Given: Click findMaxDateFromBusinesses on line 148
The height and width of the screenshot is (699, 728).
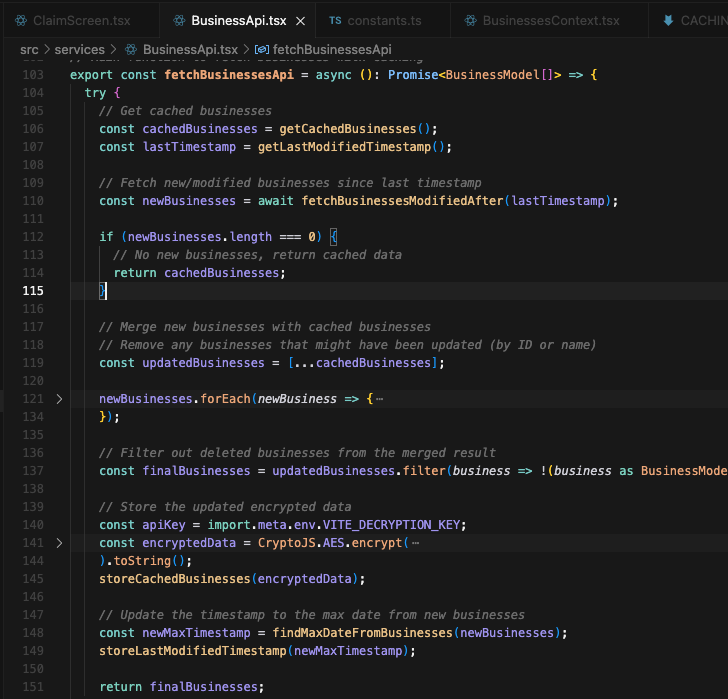Looking at the screenshot, I should [362, 633].
